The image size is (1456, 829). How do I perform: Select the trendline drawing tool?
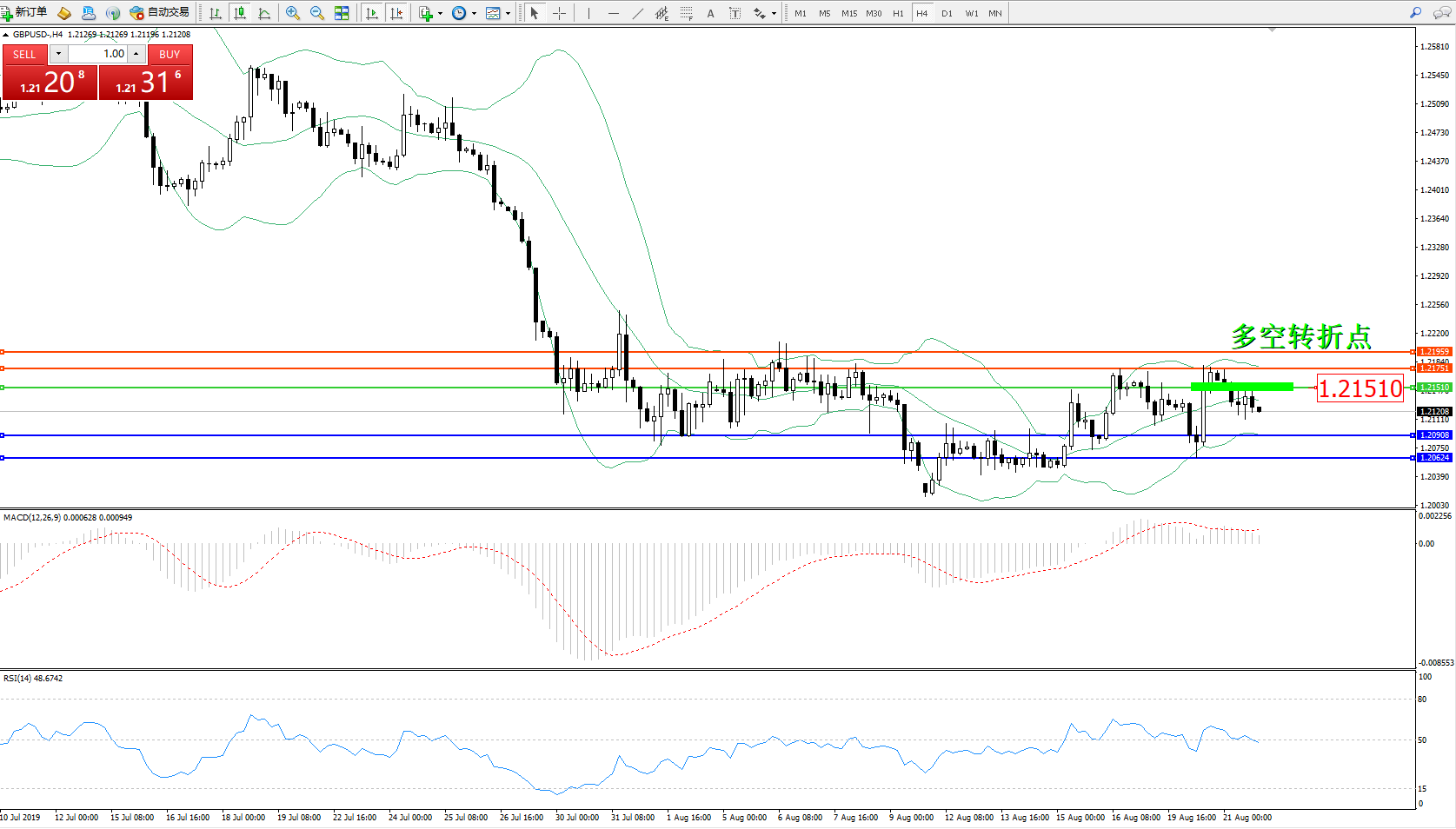(638, 13)
